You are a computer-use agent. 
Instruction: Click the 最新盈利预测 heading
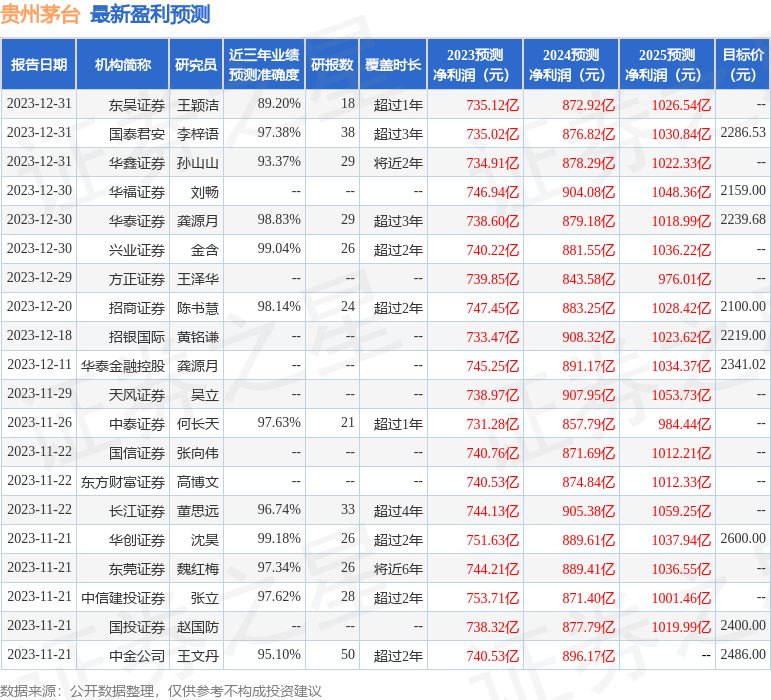click(x=150, y=14)
